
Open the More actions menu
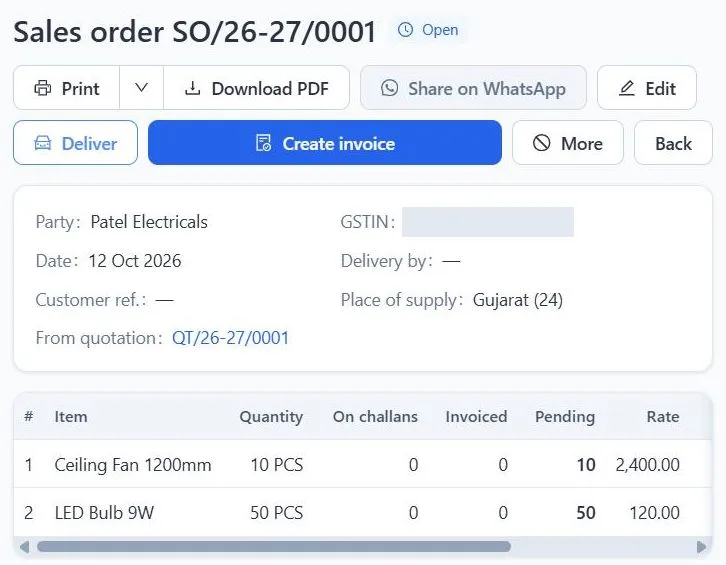tap(568, 143)
